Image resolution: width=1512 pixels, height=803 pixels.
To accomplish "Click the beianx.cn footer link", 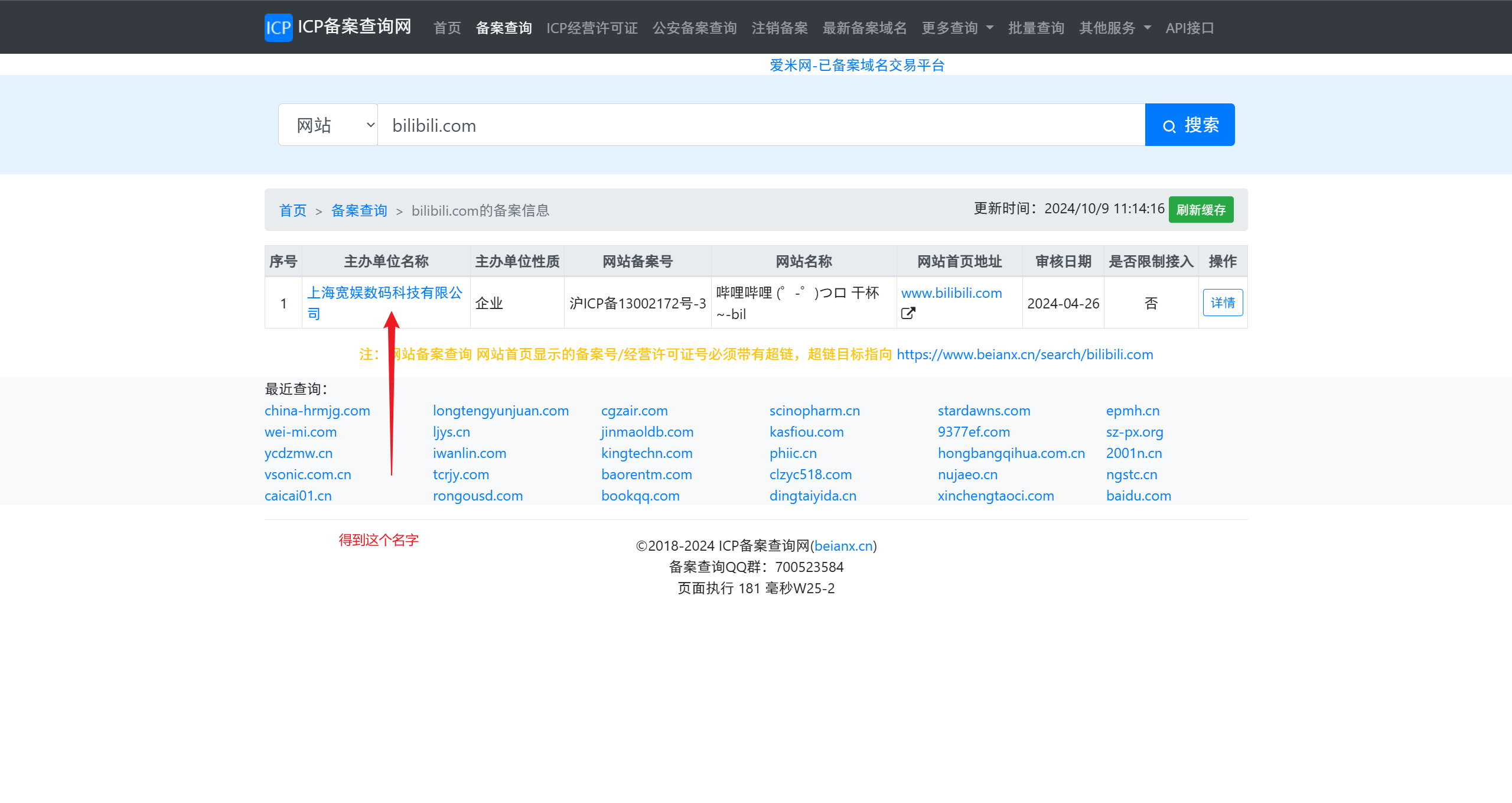I will click(843, 545).
